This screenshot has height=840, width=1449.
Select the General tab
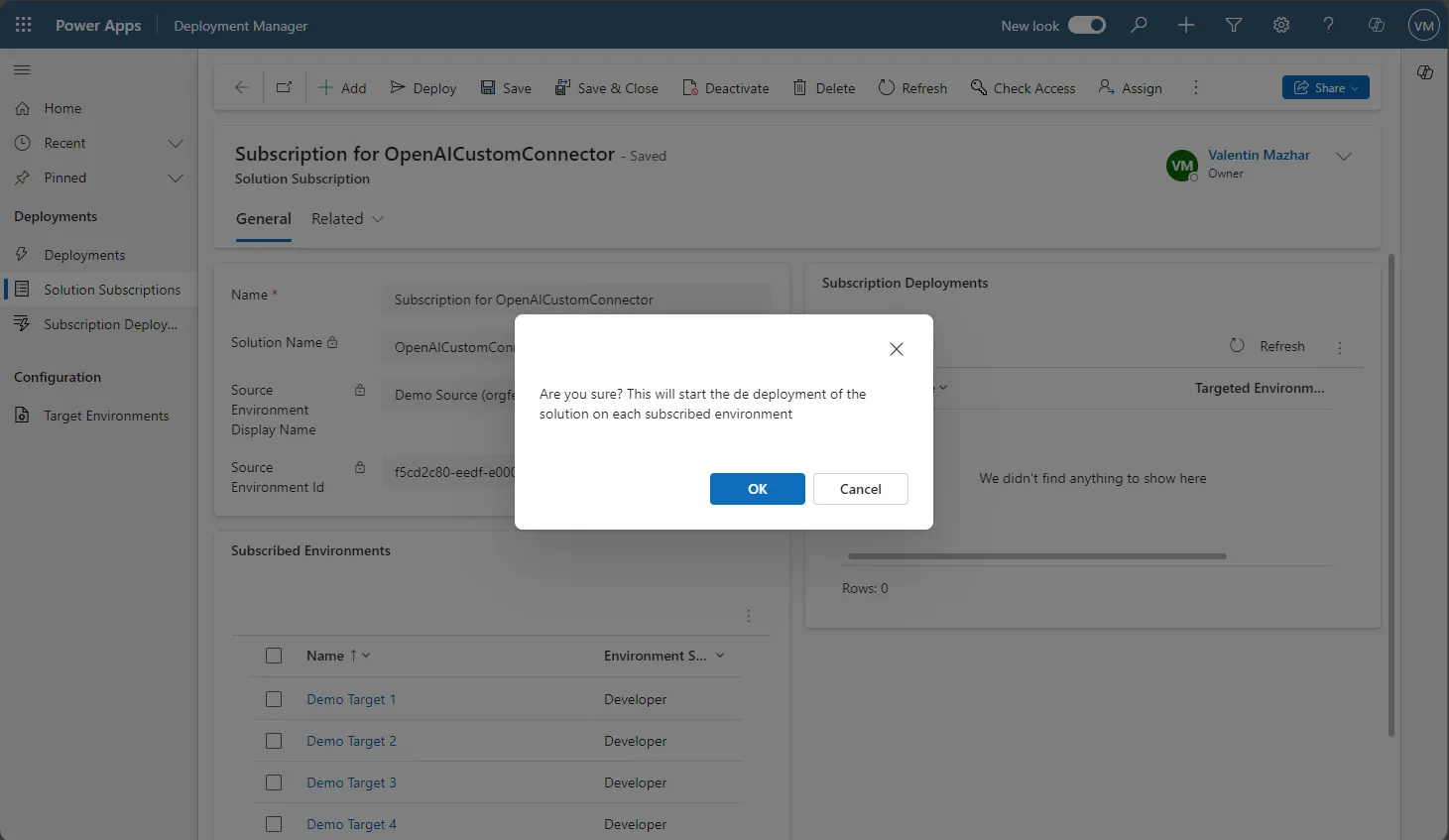264,219
